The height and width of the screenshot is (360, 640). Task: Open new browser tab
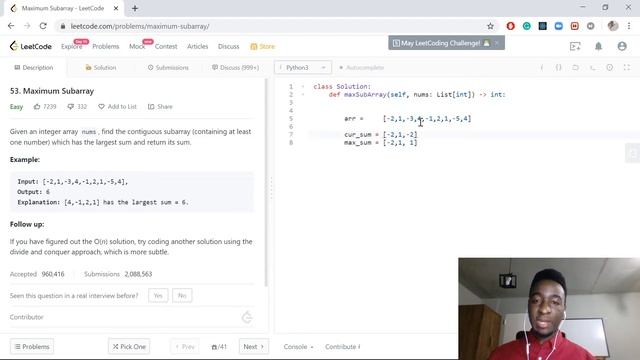coord(135,8)
